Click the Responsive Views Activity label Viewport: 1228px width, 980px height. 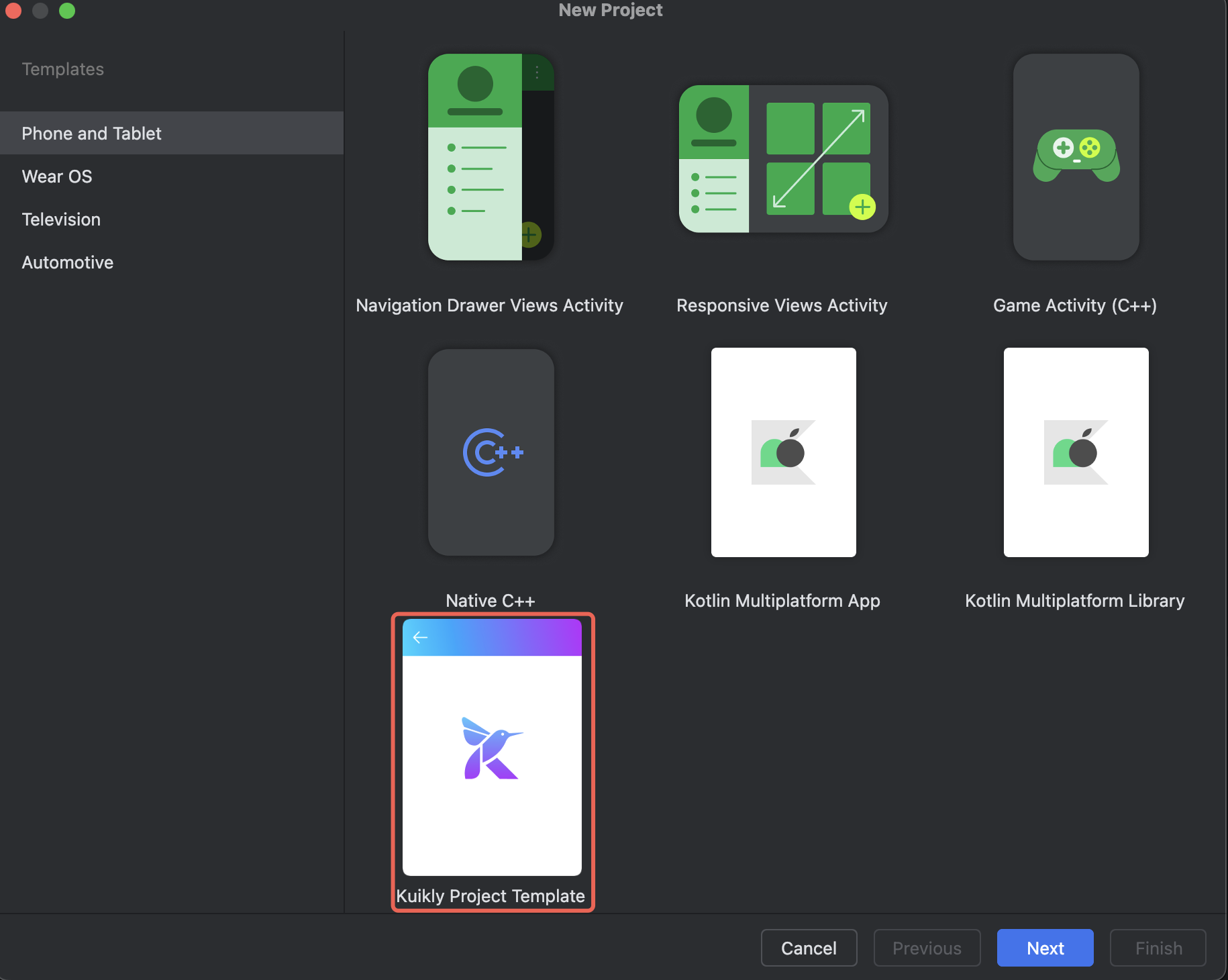tap(782, 305)
